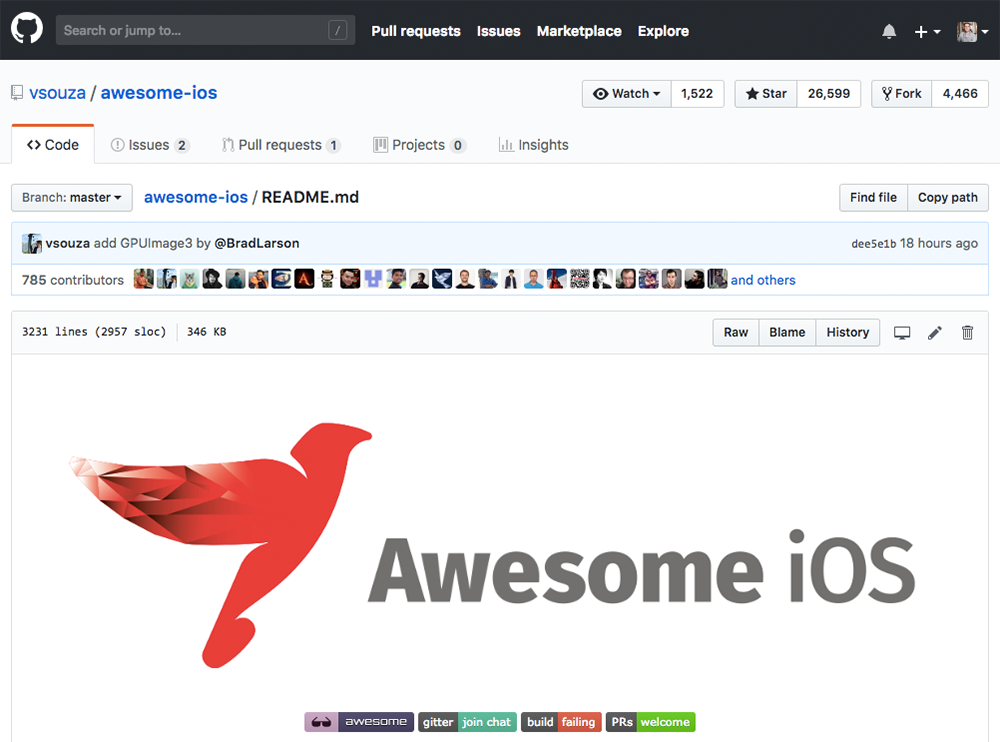Switch to the repository Pull requests tab
Image resolution: width=1000 pixels, height=742 pixels.
281,145
